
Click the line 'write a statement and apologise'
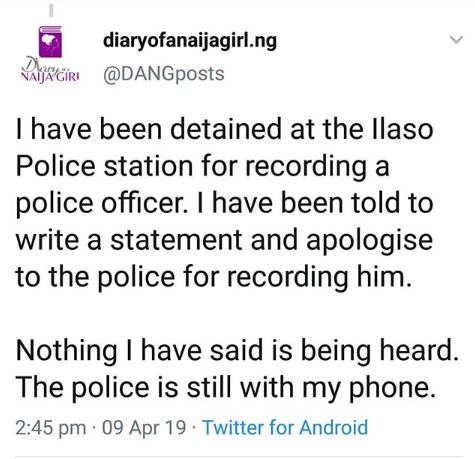point(224,240)
